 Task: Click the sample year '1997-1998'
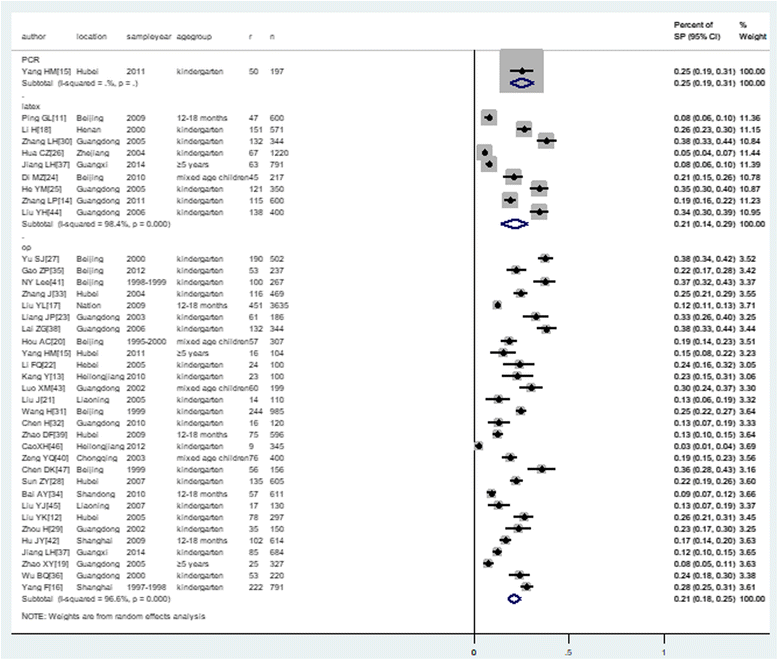coord(146,588)
